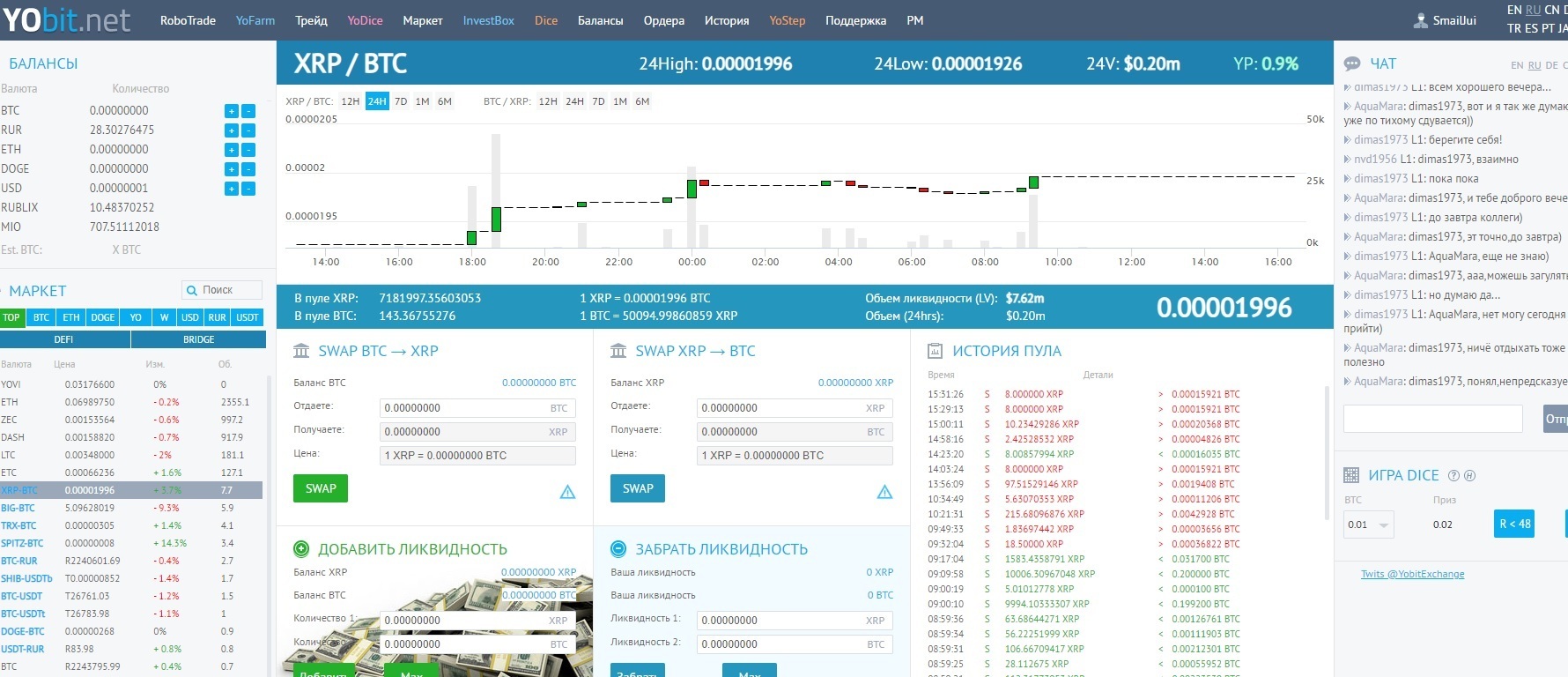Click the DOGE deposit plus icon
Image resolution: width=1568 pixels, height=677 pixels.
click(x=231, y=169)
